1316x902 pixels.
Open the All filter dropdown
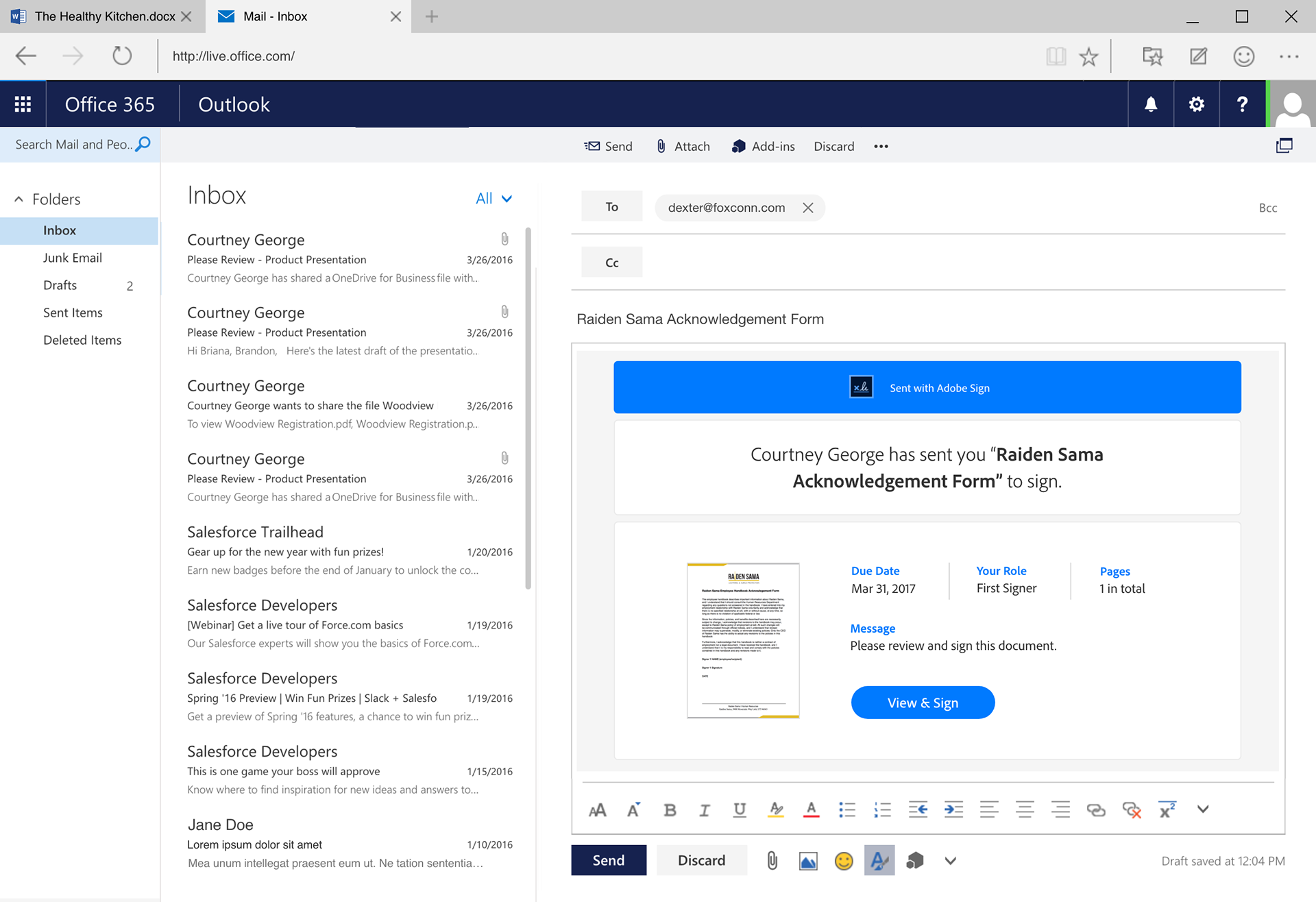point(494,198)
